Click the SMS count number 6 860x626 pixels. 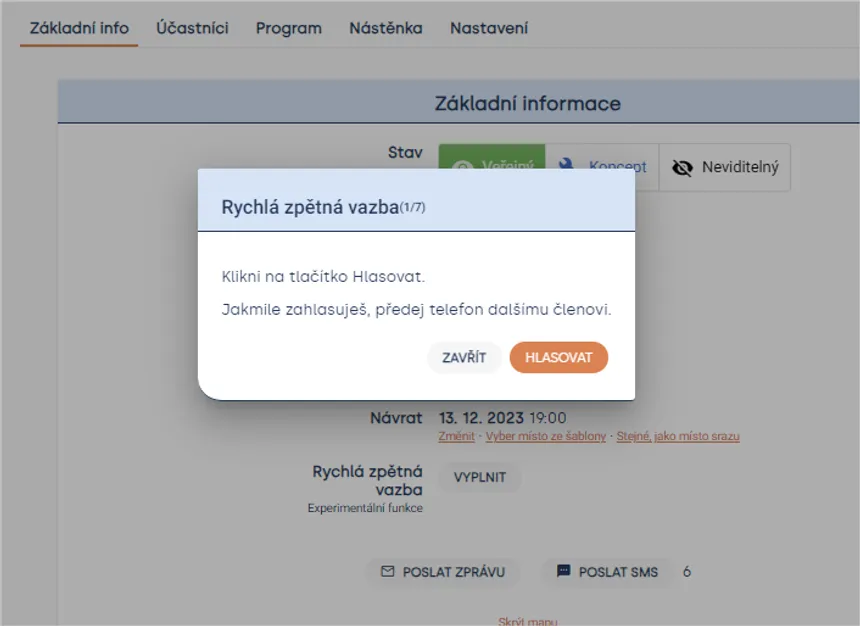(687, 572)
